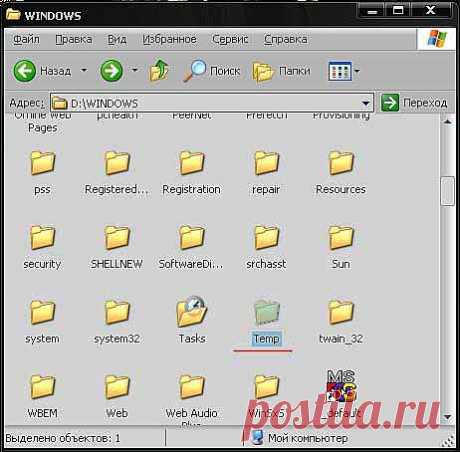The height and width of the screenshot is (452, 460).
Task: Select the SoftwareDi... folder icon
Action: point(192,237)
